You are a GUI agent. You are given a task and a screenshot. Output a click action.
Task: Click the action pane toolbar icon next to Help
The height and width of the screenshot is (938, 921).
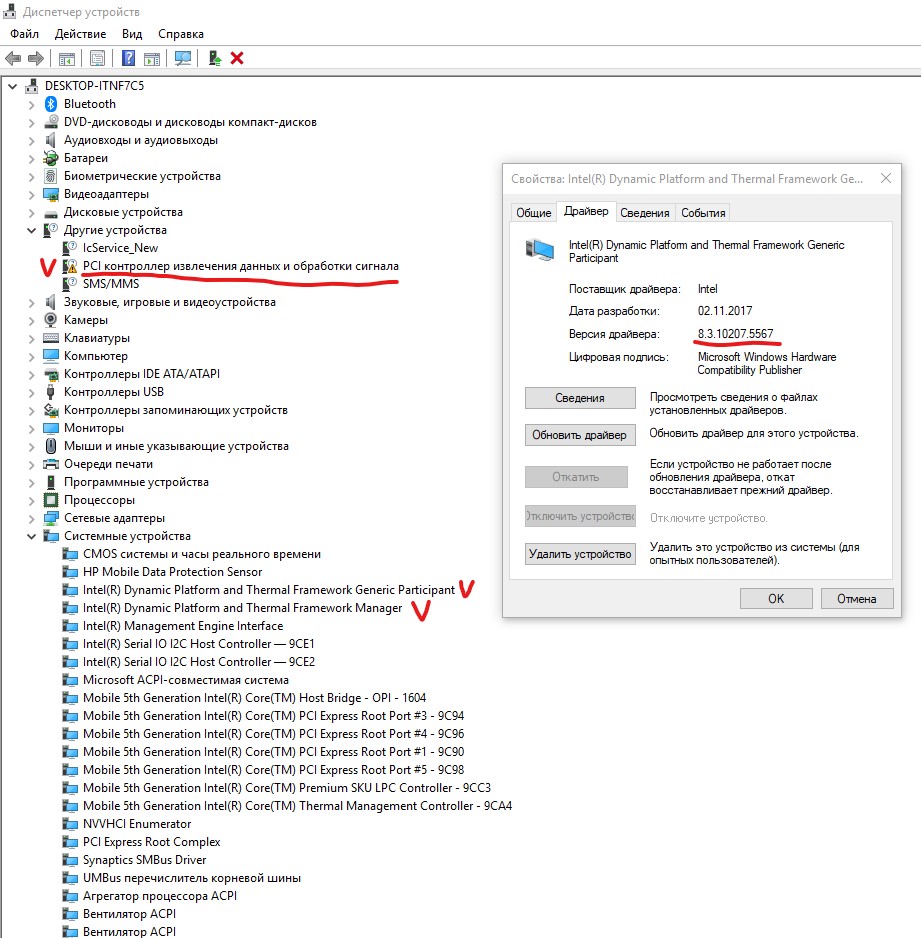153,59
